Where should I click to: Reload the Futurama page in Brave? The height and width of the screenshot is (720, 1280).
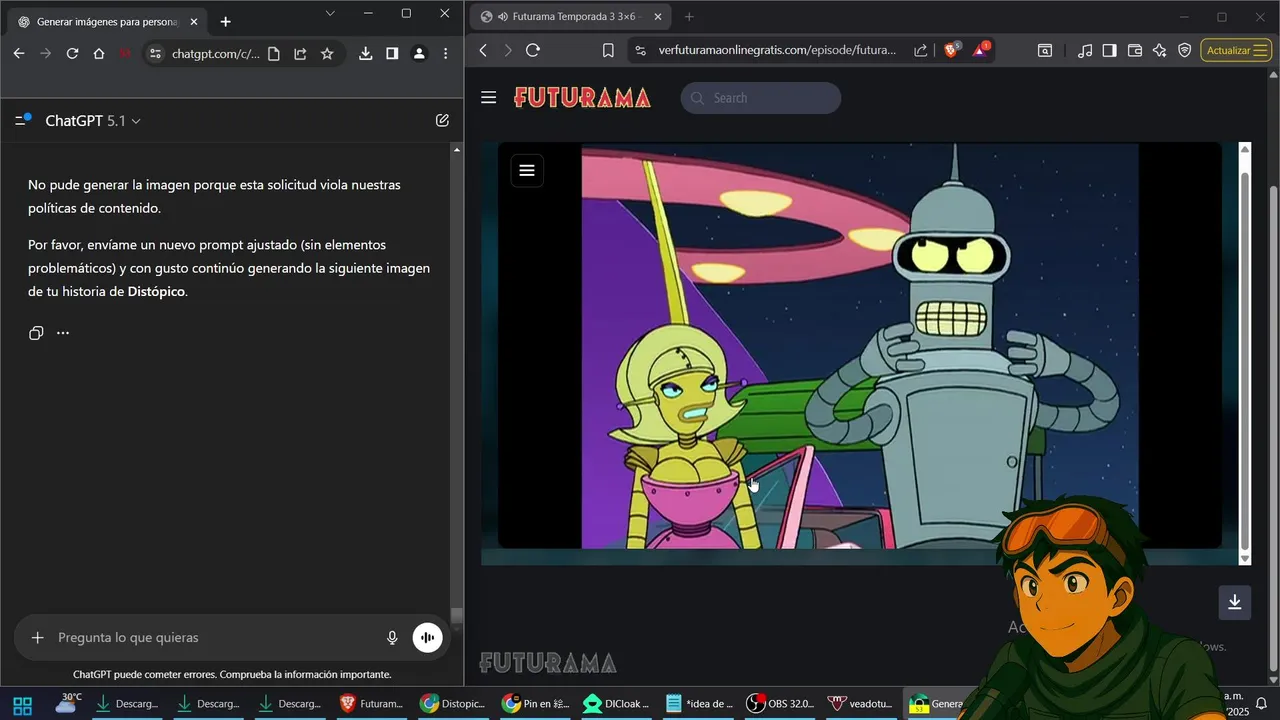click(532, 50)
